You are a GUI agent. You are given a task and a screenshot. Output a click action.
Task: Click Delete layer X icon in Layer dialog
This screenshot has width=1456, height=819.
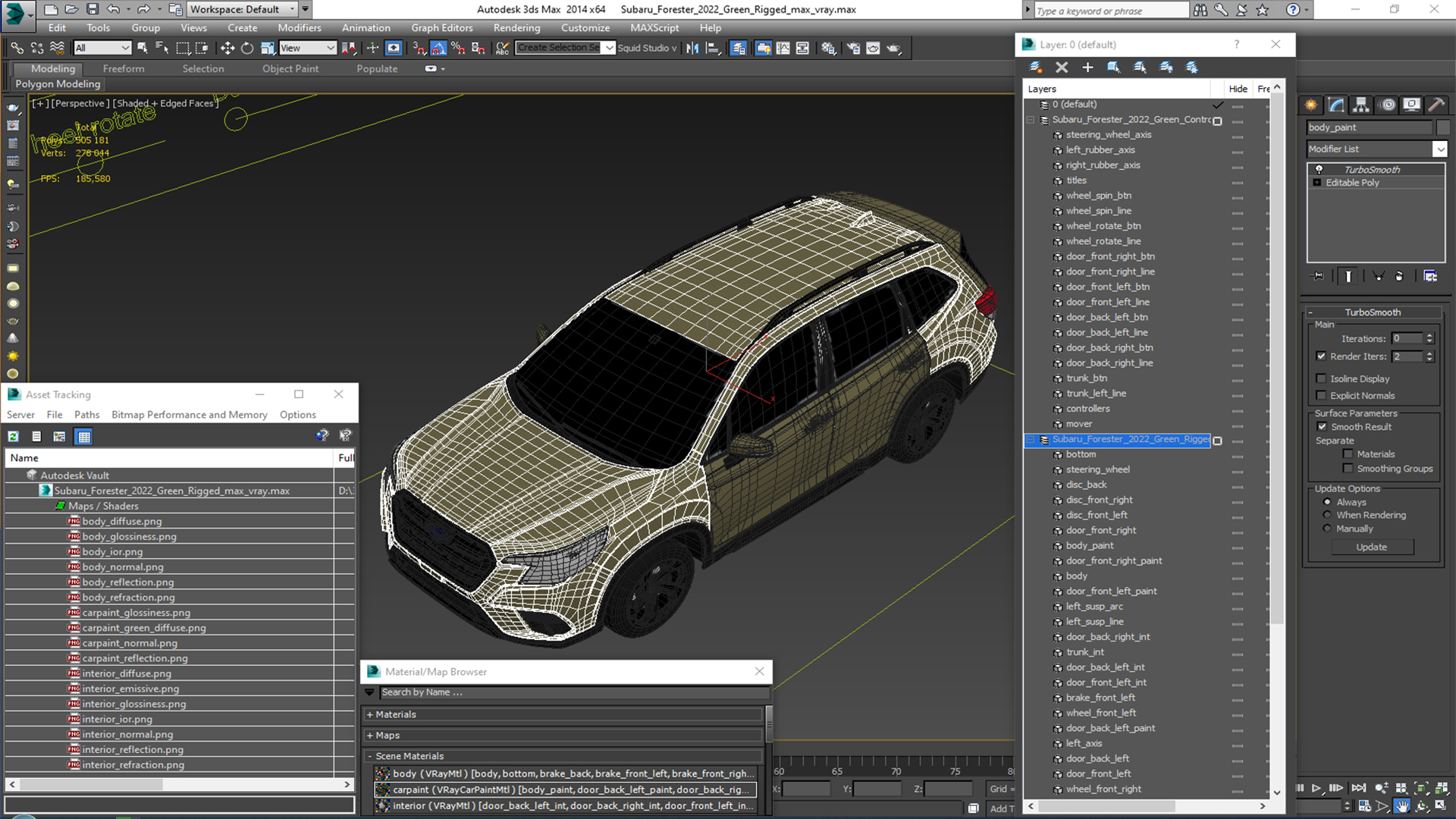1062,67
